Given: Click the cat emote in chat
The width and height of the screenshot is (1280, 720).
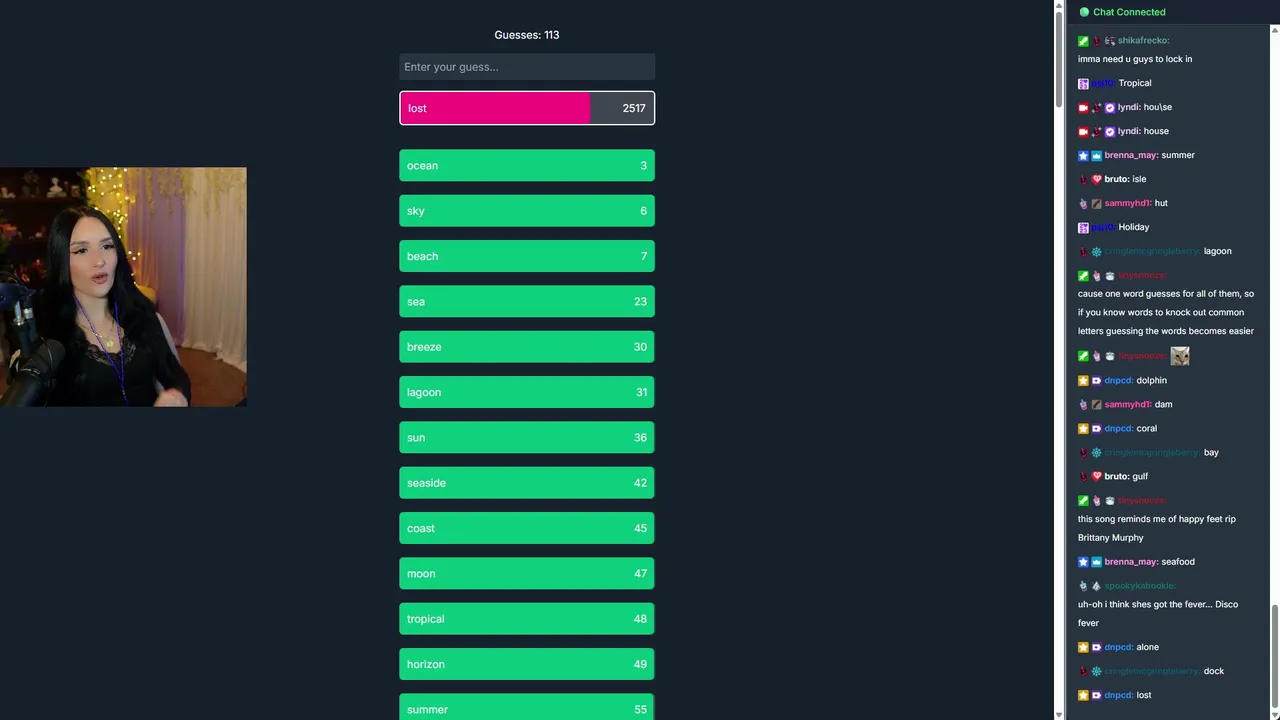Looking at the screenshot, I should 1180,356.
